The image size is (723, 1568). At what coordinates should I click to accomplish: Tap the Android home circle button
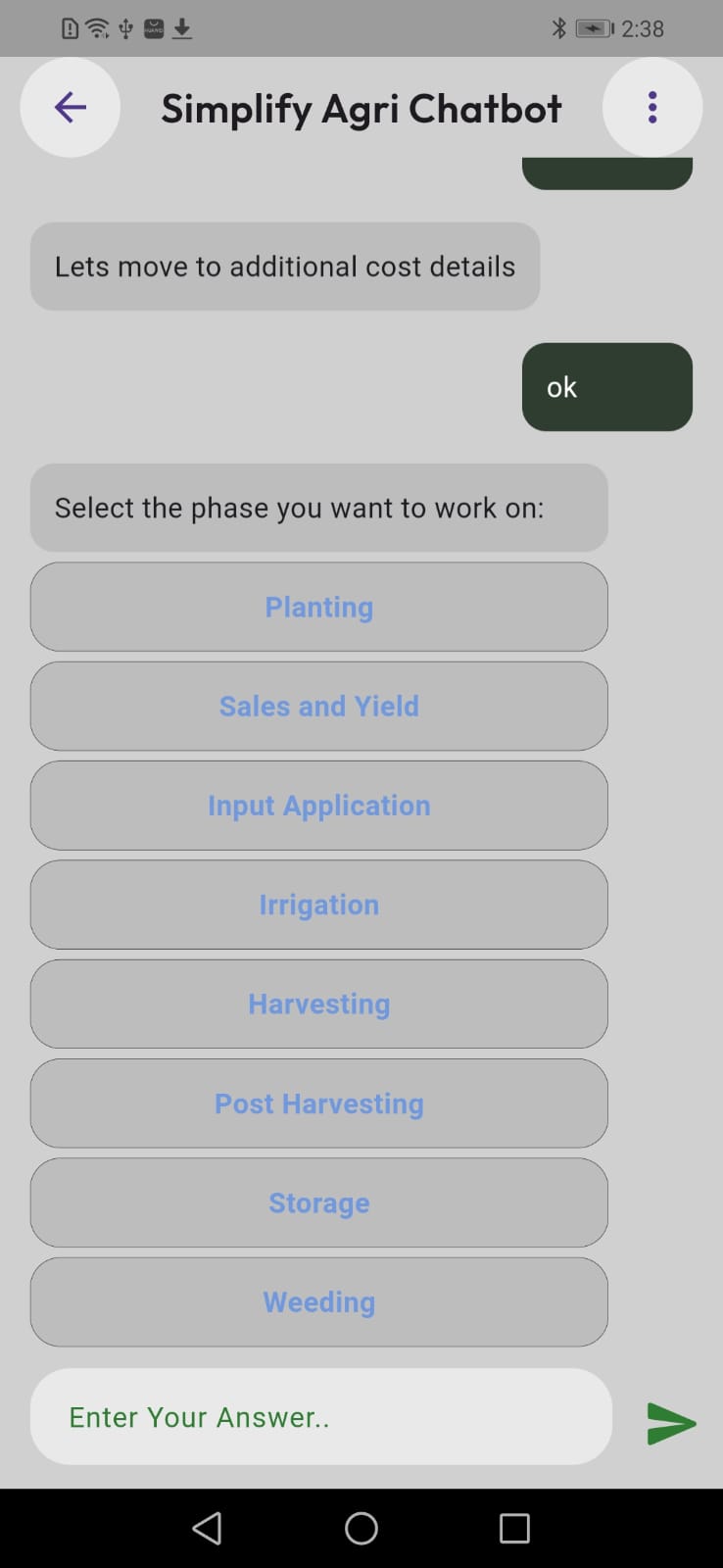click(x=361, y=1528)
